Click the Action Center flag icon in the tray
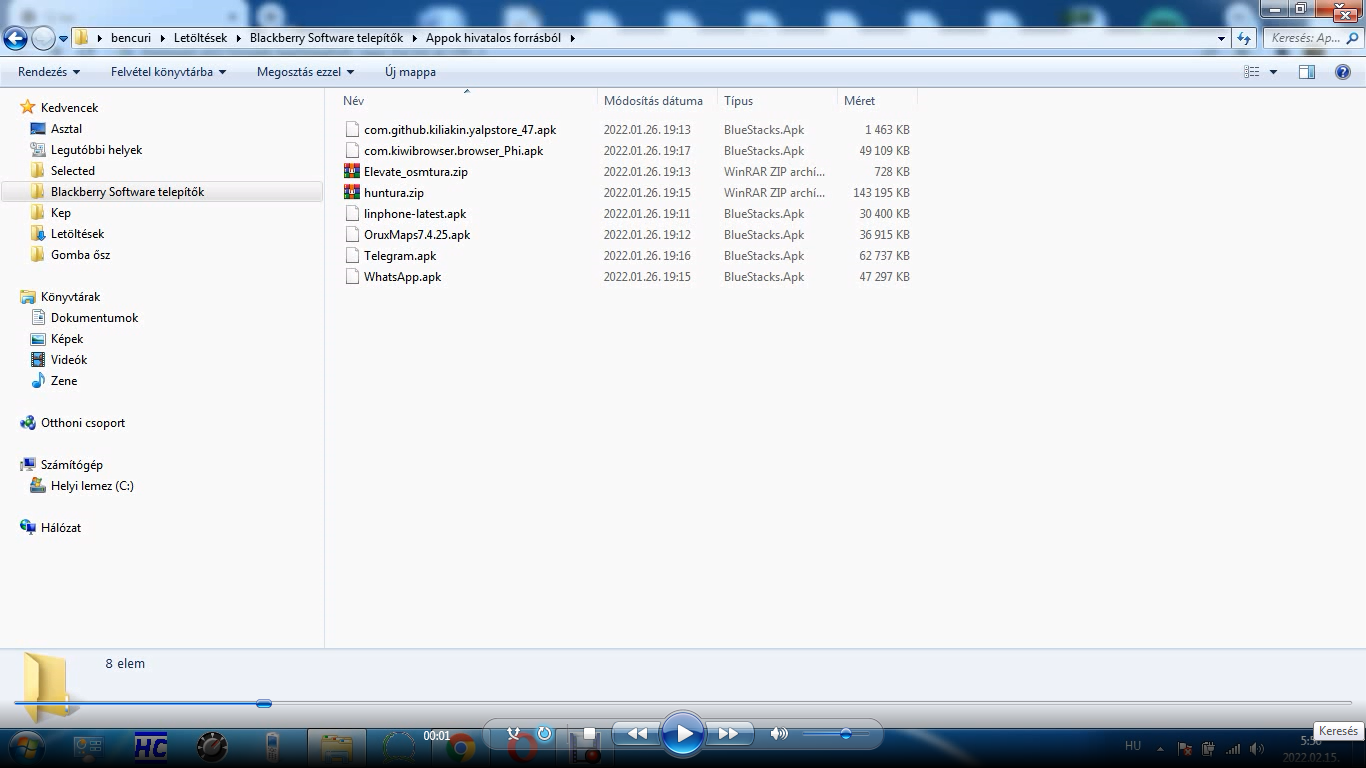Screen dimensions: 1366x768 pos(1184,748)
